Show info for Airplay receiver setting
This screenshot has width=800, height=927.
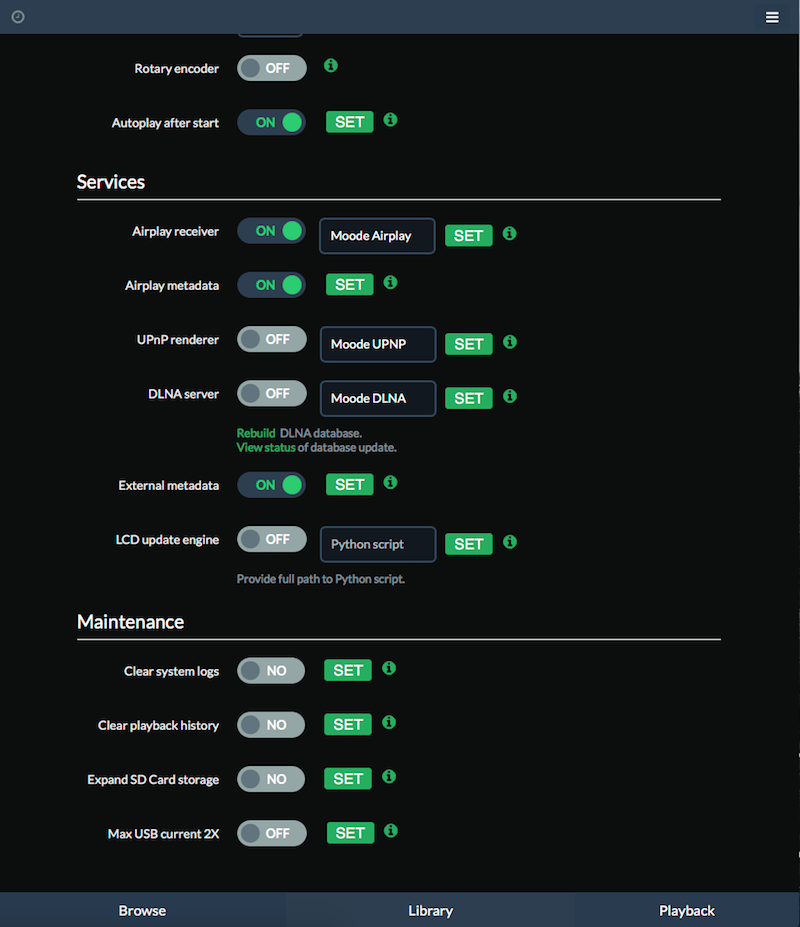[x=509, y=234]
